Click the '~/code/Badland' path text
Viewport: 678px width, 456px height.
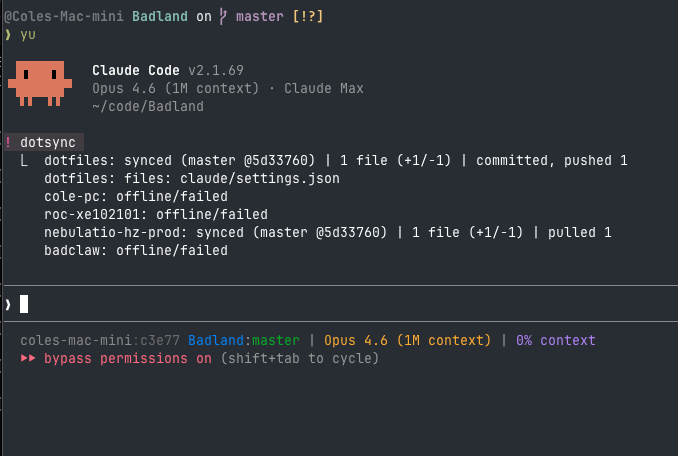pyautogui.click(x=148, y=107)
